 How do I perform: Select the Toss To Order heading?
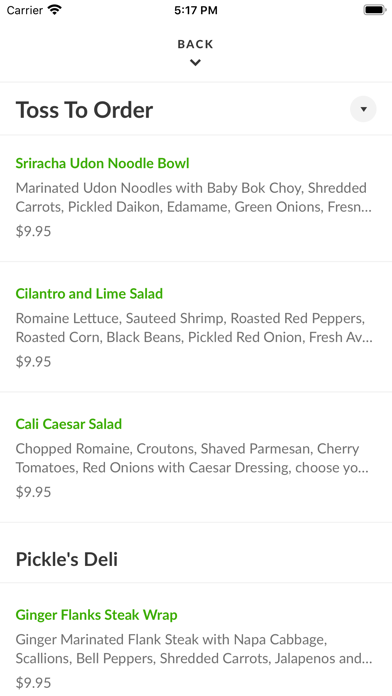pos(84,110)
